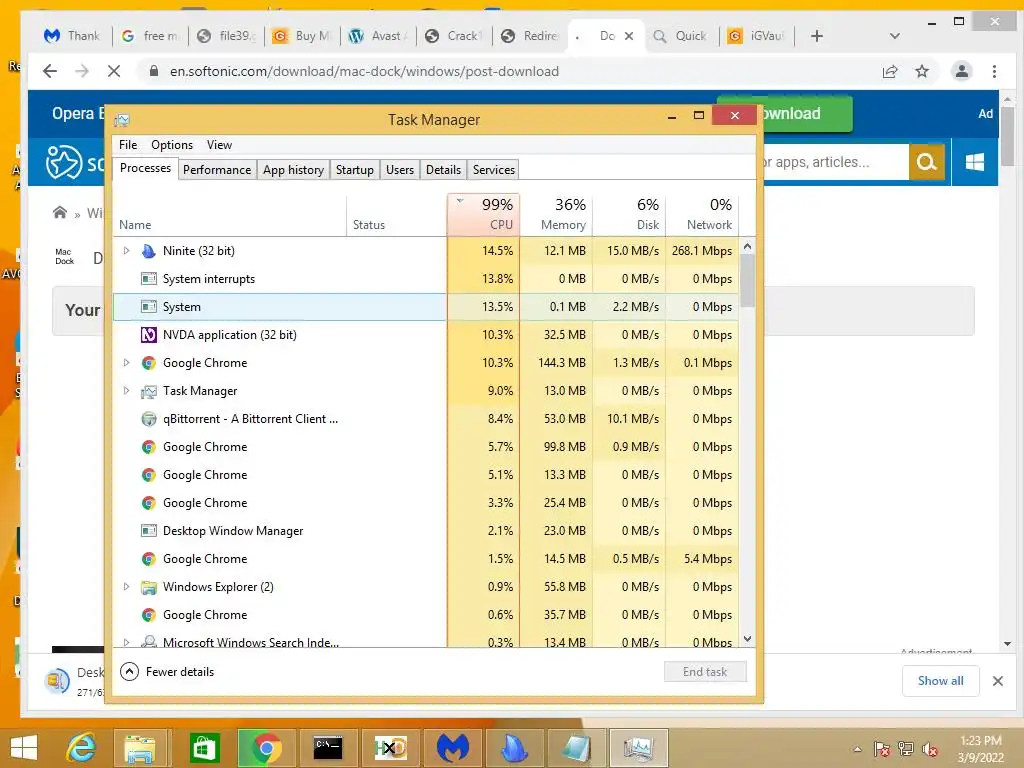Click the Chrome back arrow
This screenshot has height=768, width=1024.
[x=50, y=71]
